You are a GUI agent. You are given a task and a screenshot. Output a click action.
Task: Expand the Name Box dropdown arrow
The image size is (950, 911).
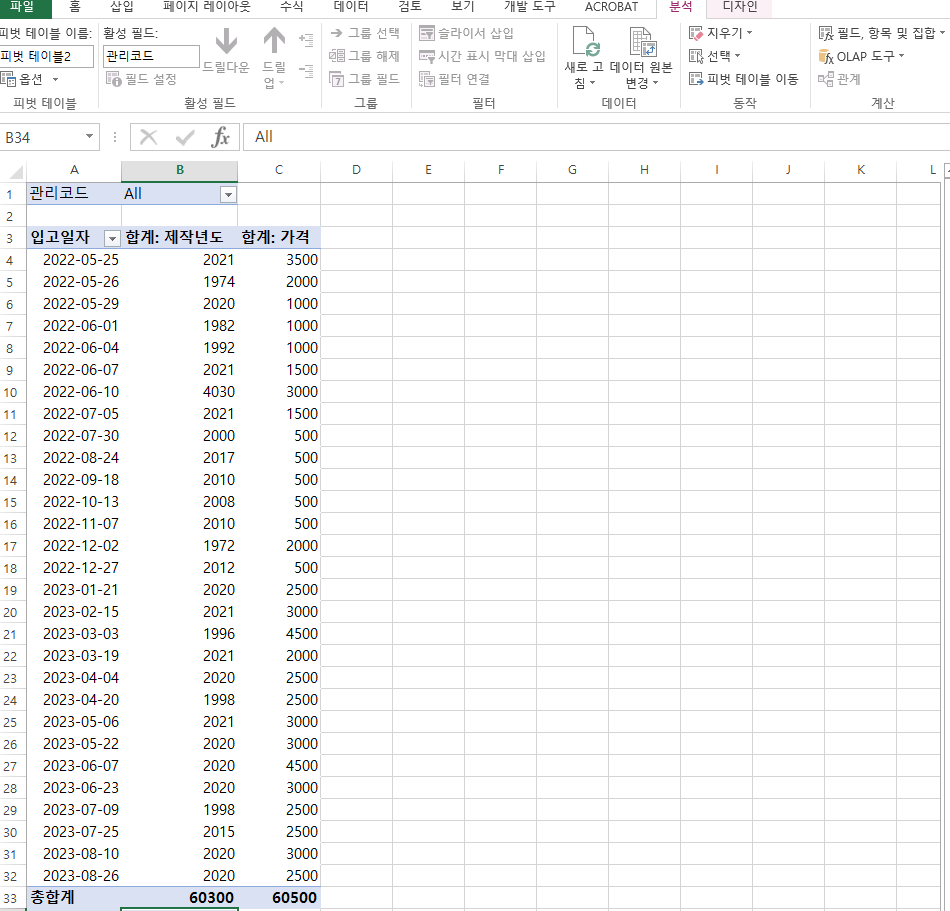click(x=89, y=137)
